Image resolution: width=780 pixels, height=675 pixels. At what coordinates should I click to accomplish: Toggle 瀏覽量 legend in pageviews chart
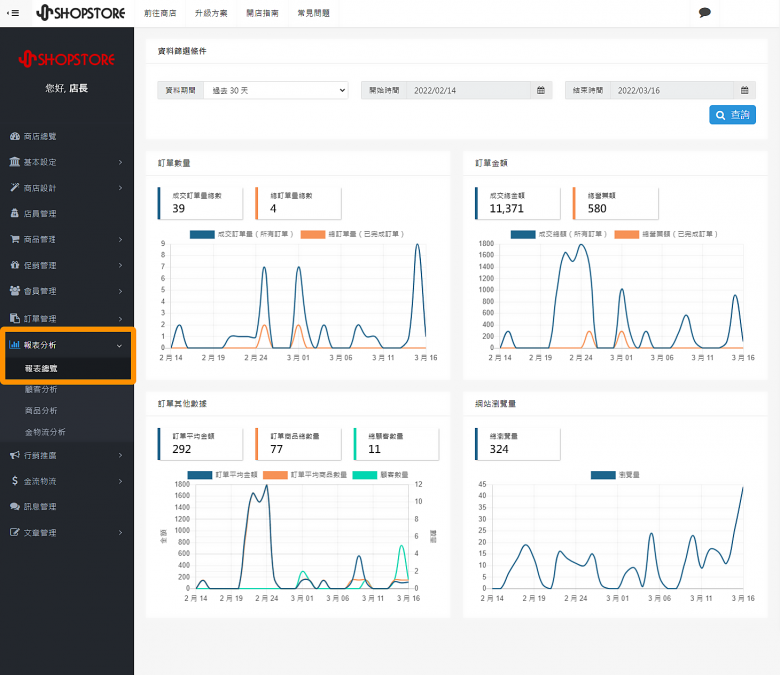[615, 475]
